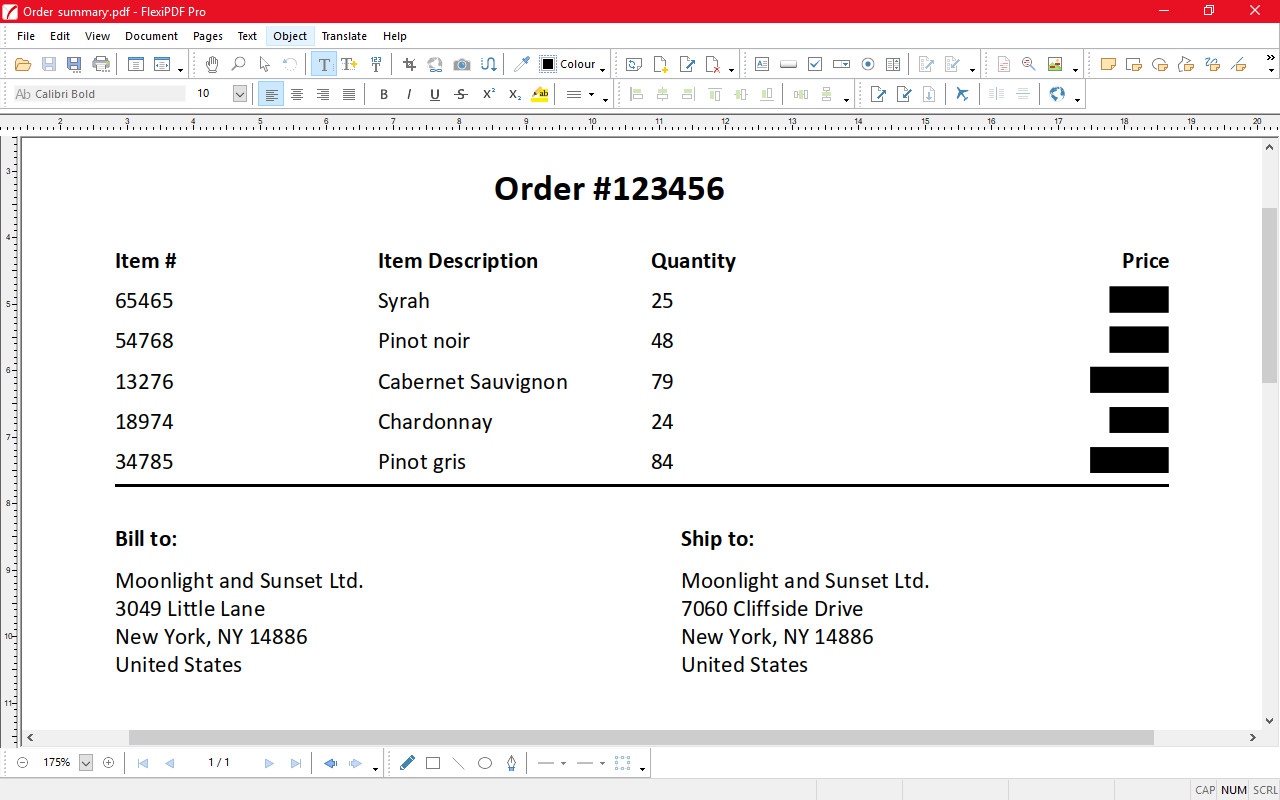Open the font size dropdown
This screenshot has height=800, width=1280.
pyautogui.click(x=240, y=94)
